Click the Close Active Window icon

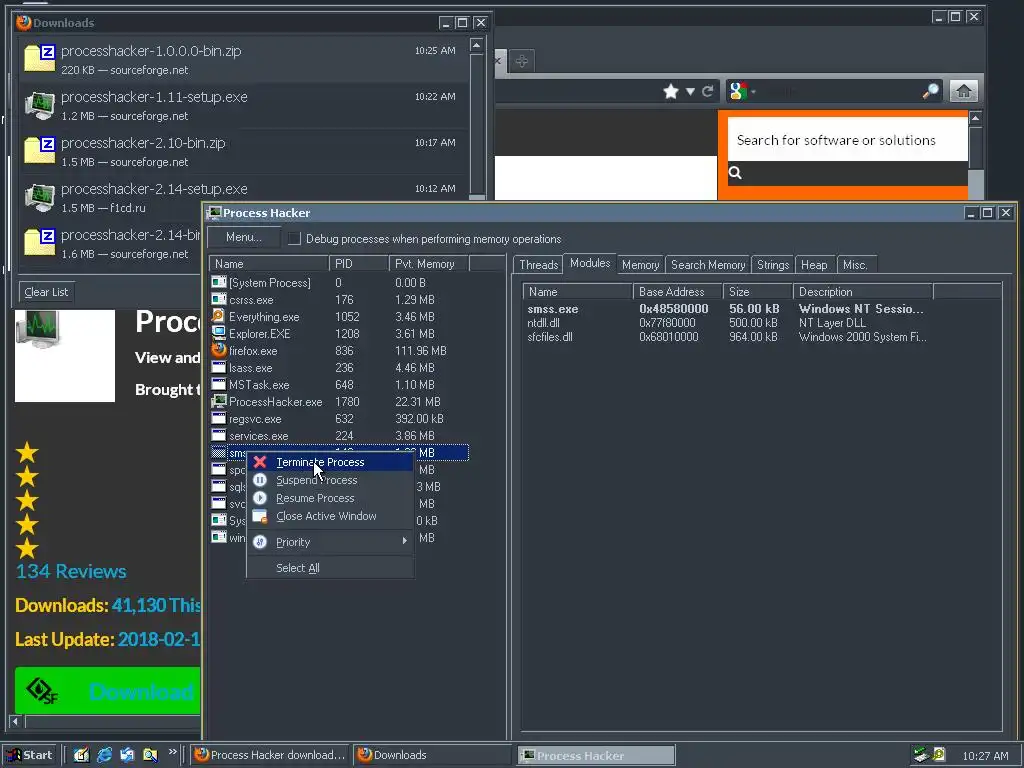click(x=260, y=517)
